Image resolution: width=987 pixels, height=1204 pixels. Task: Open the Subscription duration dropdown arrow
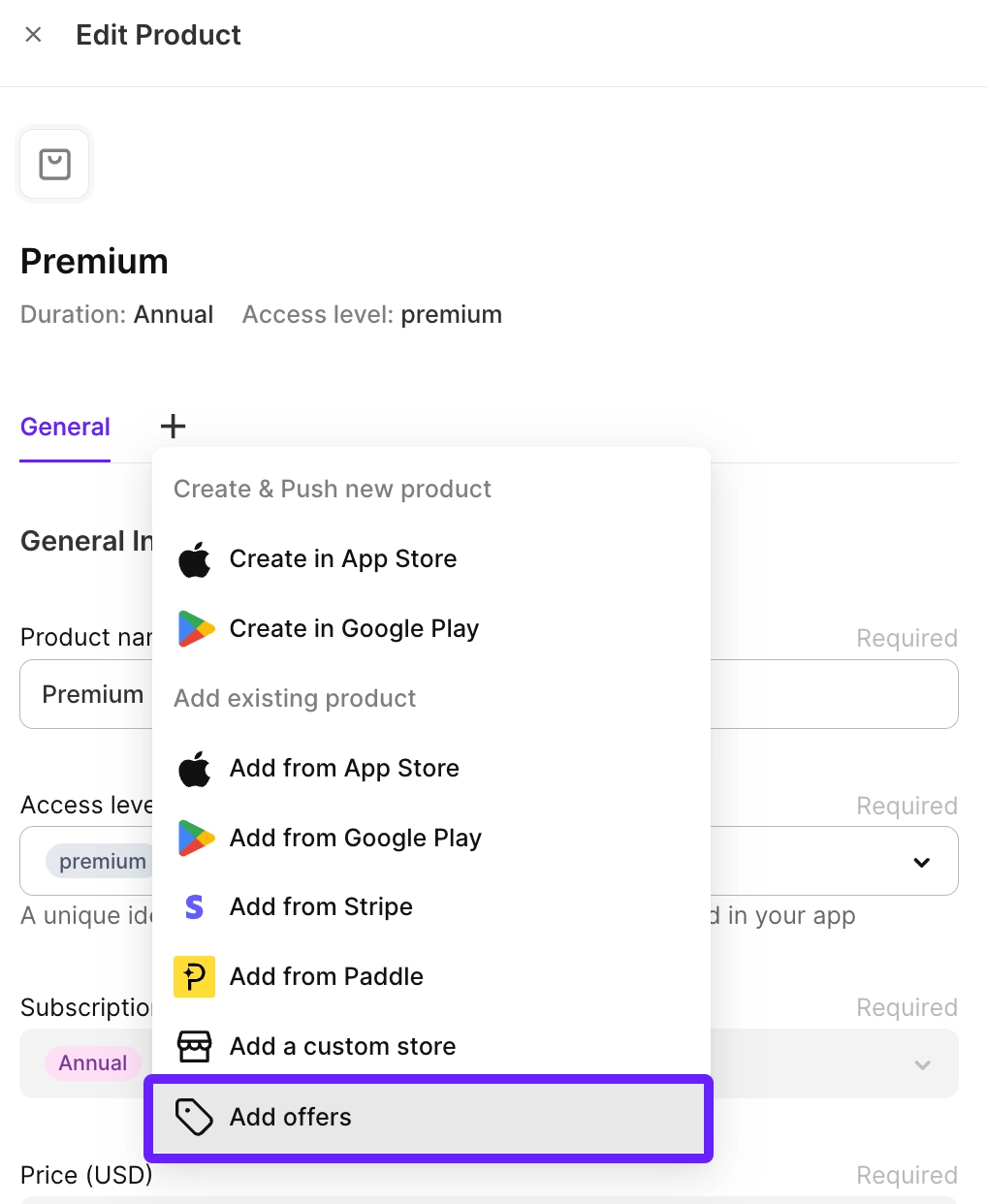coord(922,1064)
